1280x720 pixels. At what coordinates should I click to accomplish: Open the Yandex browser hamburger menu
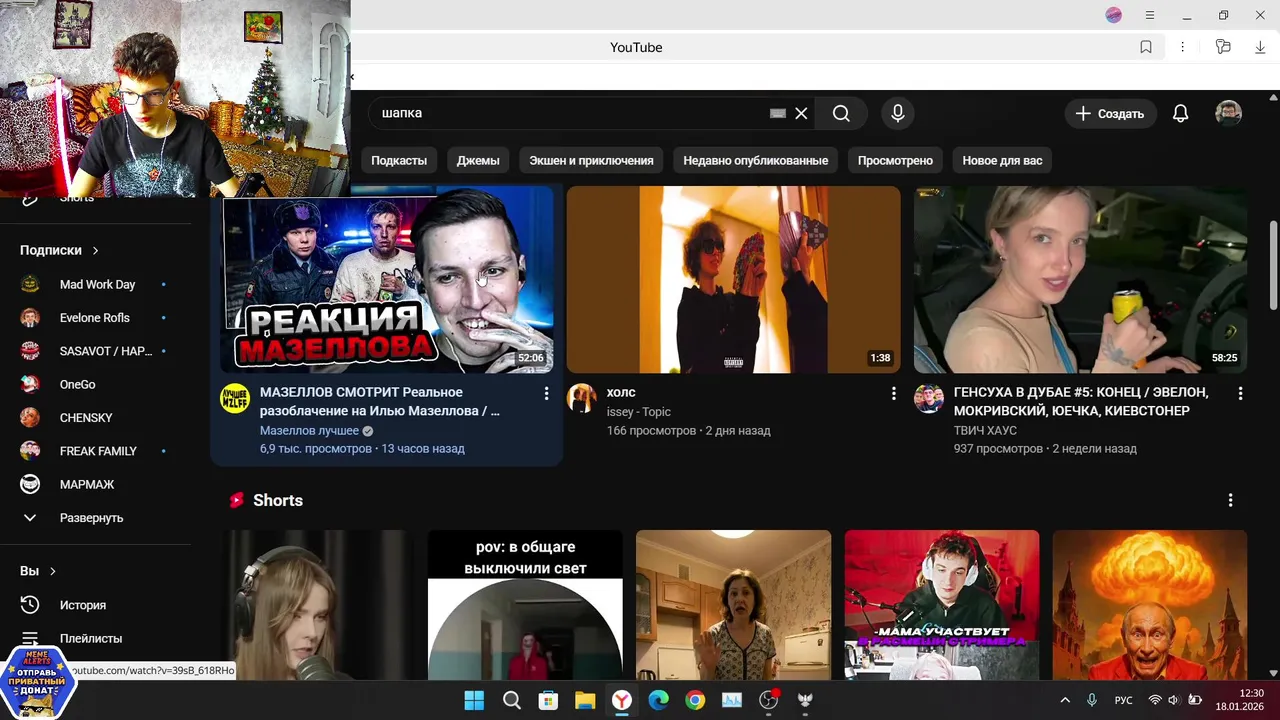point(1150,15)
